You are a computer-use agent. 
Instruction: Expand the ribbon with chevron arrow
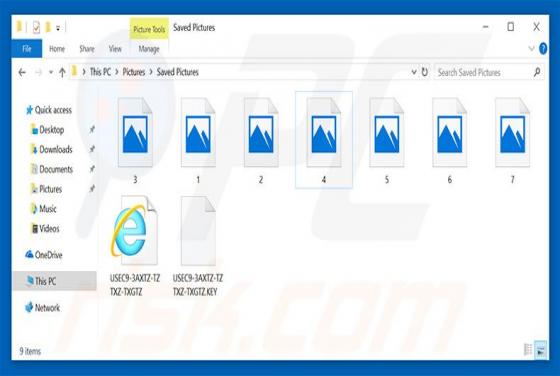click(531, 49)
